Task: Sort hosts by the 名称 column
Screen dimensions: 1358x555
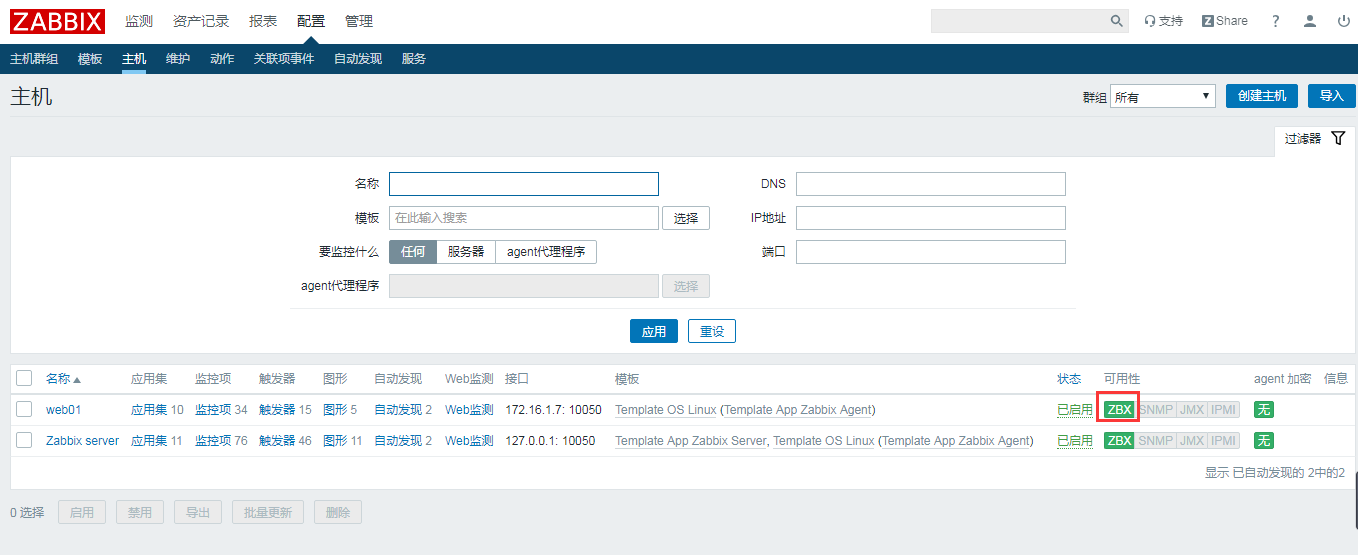Action: coord(63,379)
